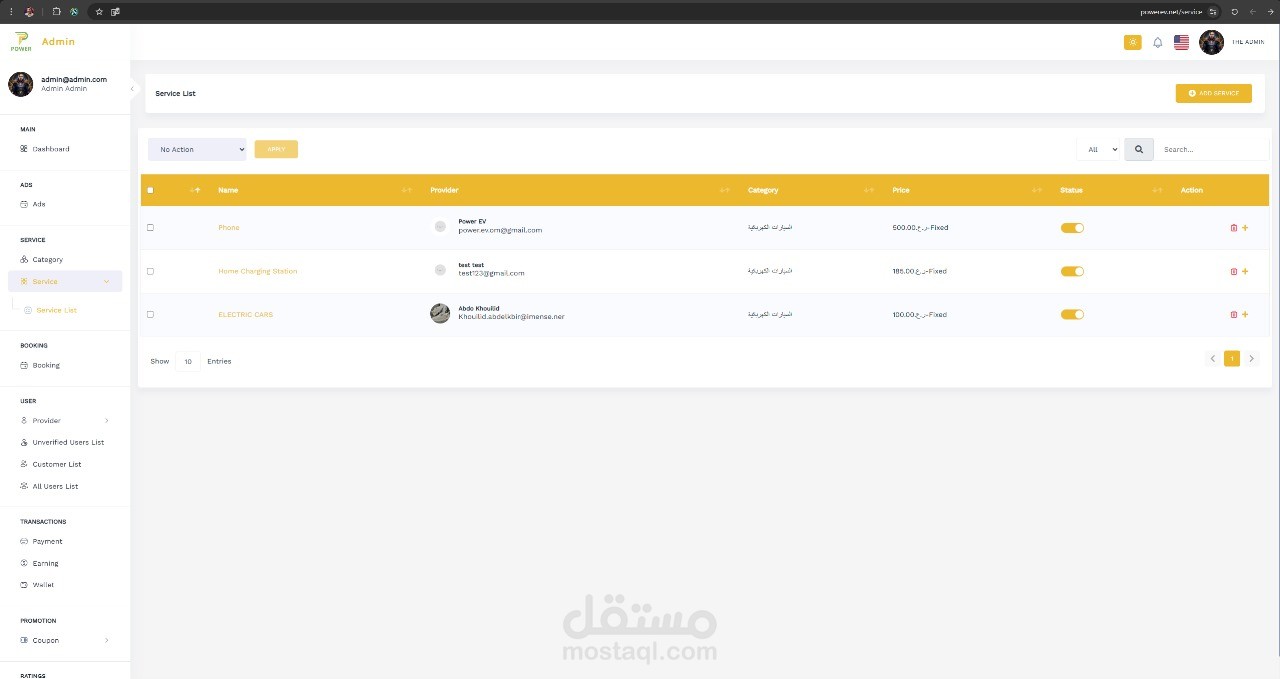1280x679 pixels.
Task: Tick the ELECTRIC CARS row checkbox
Action: (x=150, y=315)
